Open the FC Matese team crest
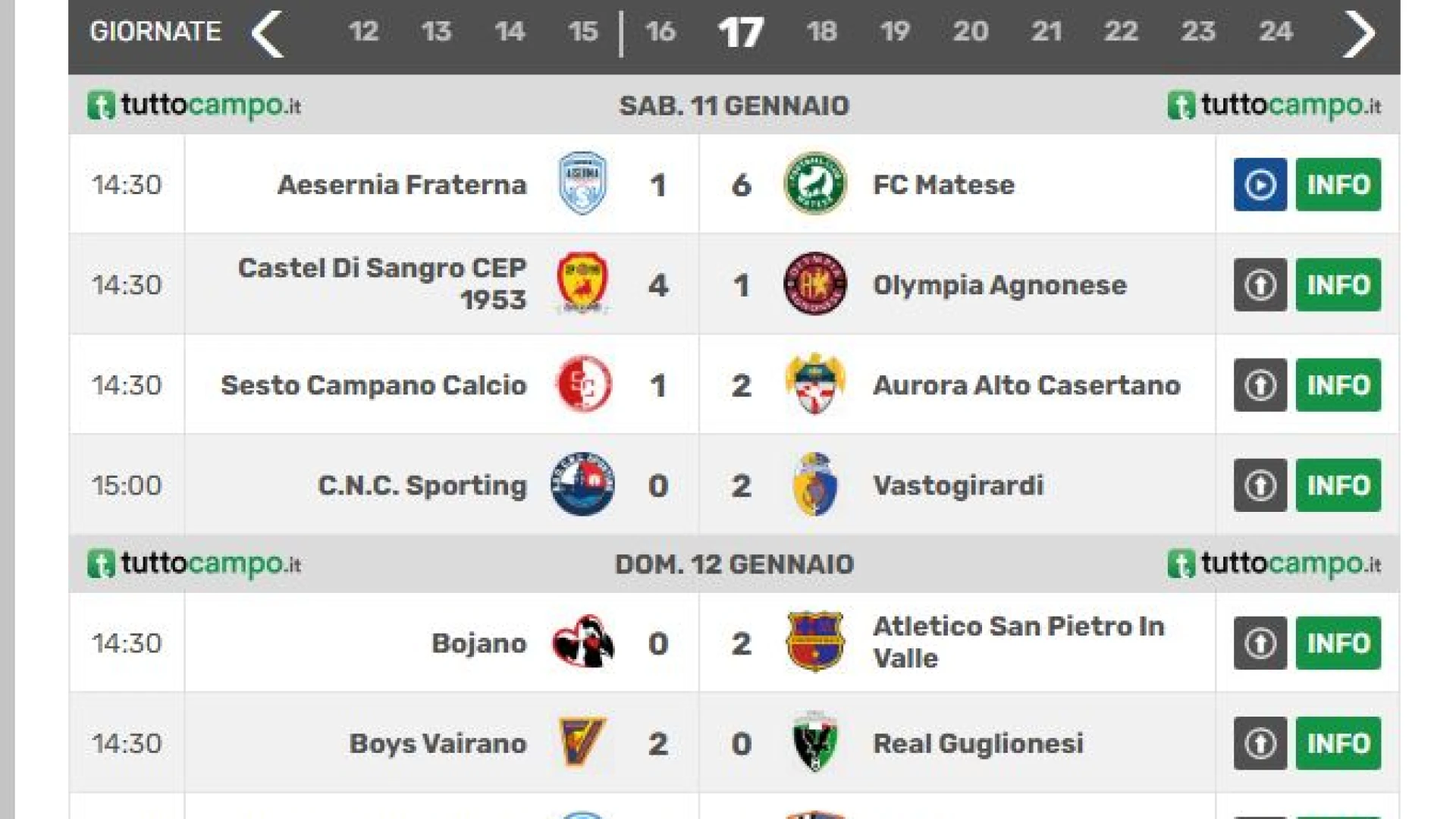The width and height of the screenshot is (1456, 819). (x=814, y=184)
